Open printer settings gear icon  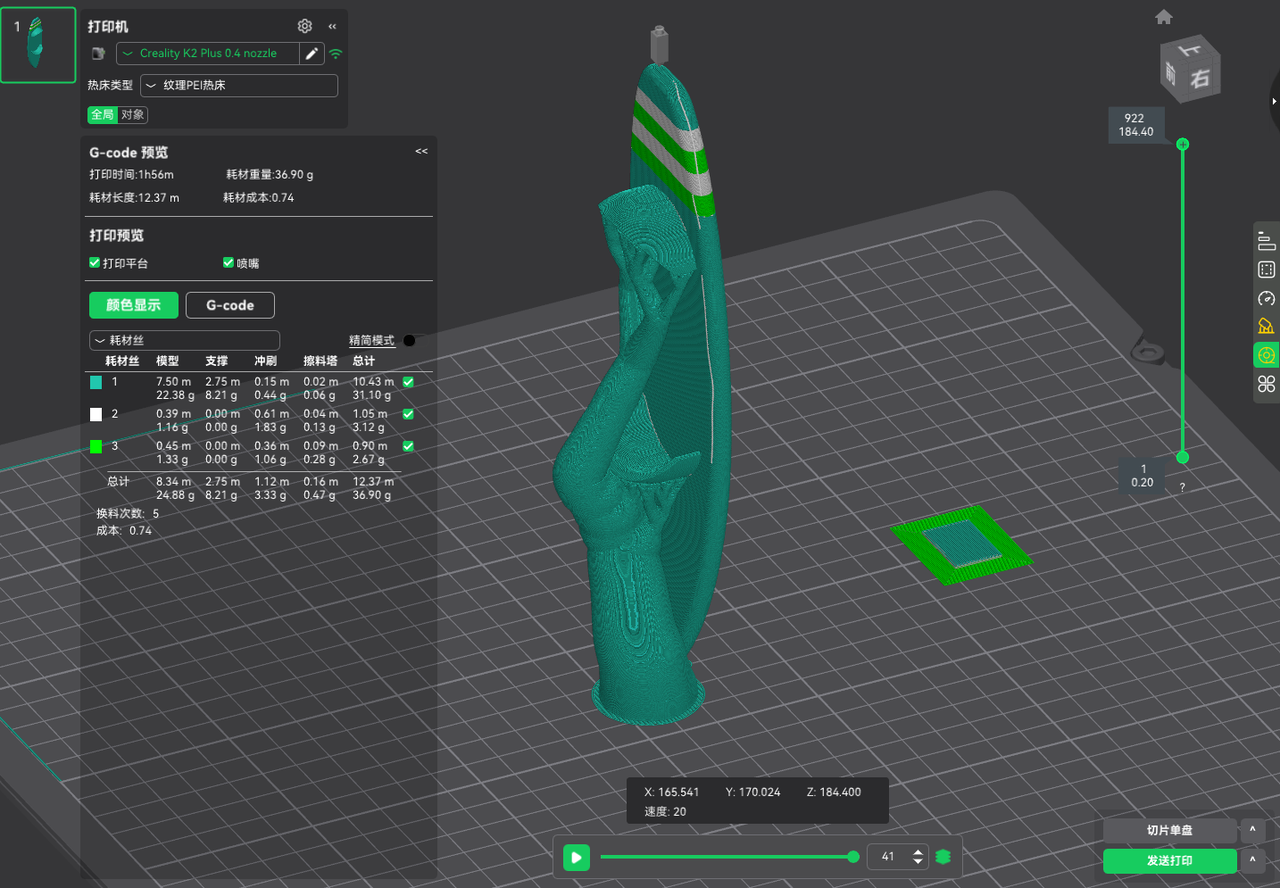(305, 26)
